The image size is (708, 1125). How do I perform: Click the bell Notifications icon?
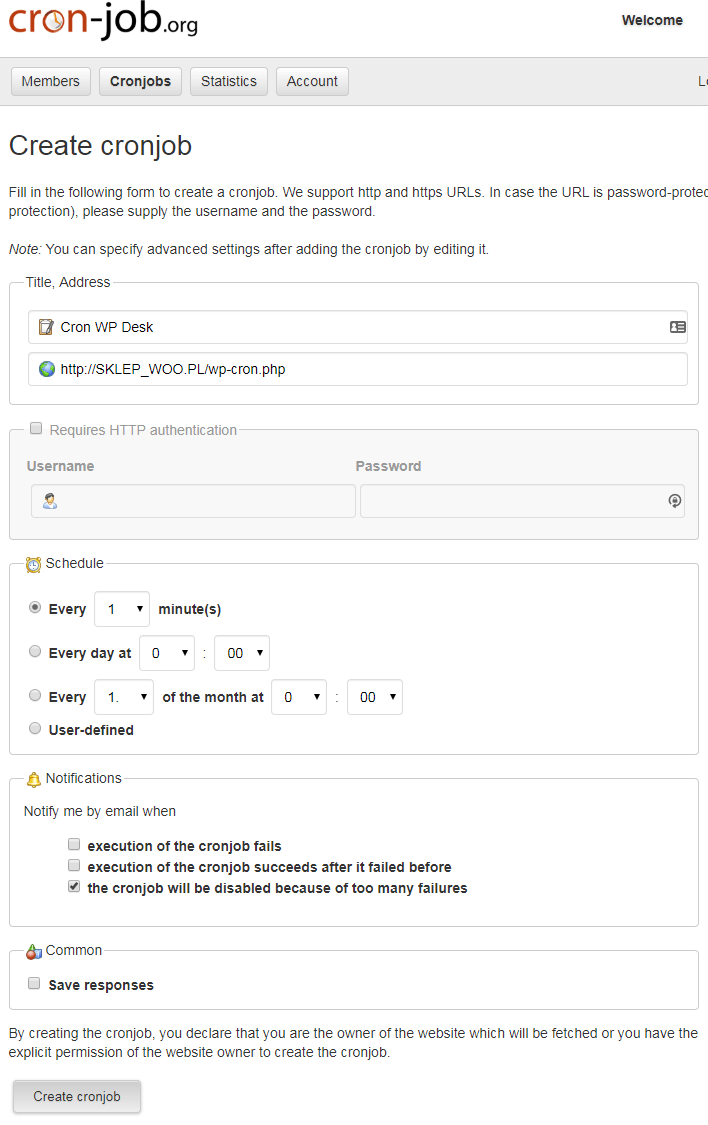point(34,779)
